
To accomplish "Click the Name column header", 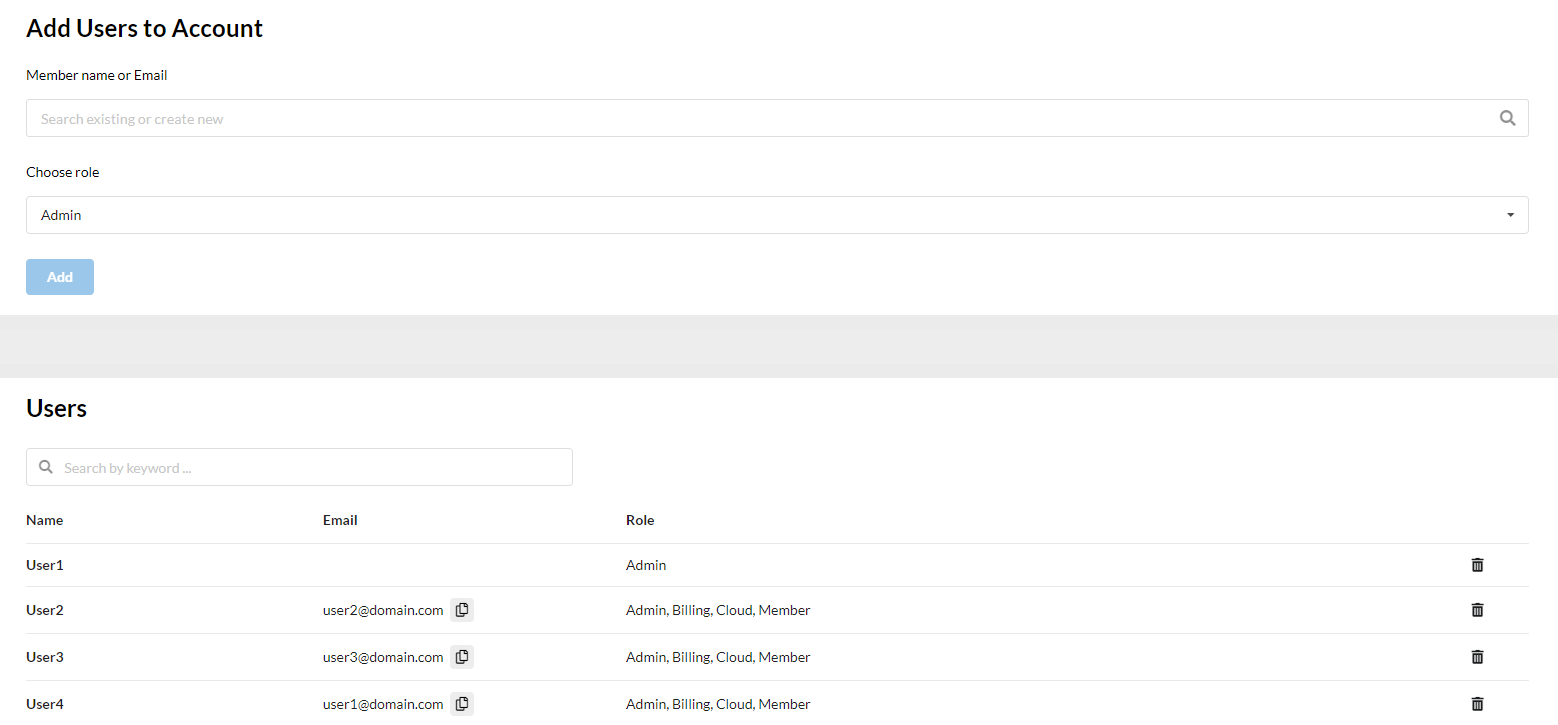I will point(44,520).
